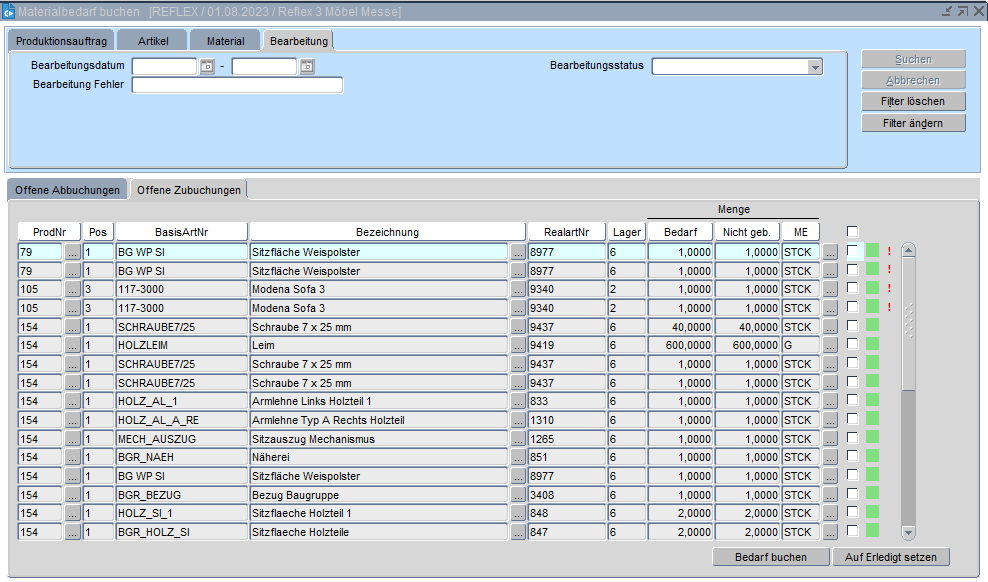Click green status square in HOLZ_SI_1 row
This screenshot has width=988, height=582.
871,513
